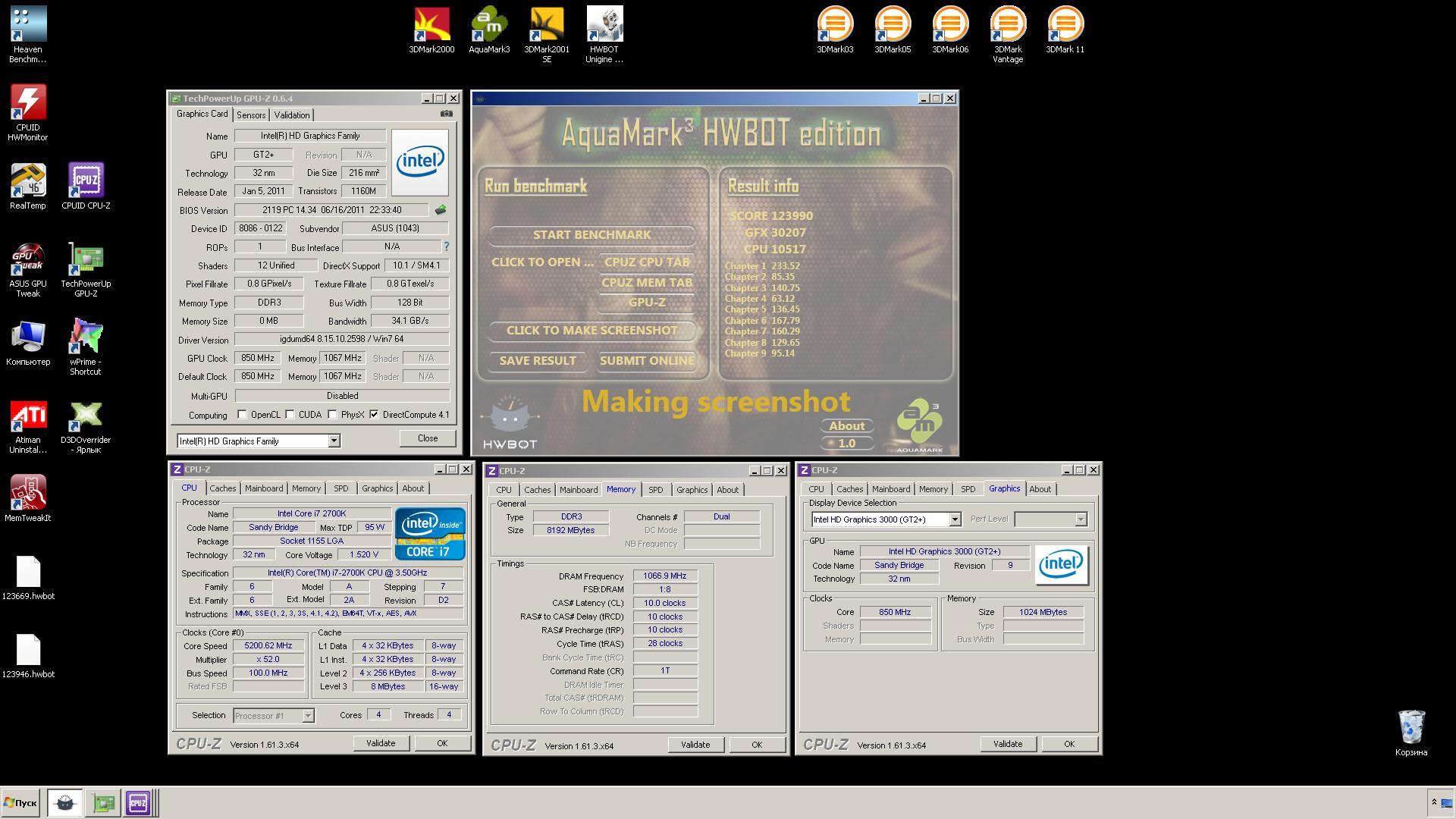Image resolution: width=1456 pixels, height=819 pixels.
Task: Launch wPrime shortcut icon
Action: tap(86, 347)
